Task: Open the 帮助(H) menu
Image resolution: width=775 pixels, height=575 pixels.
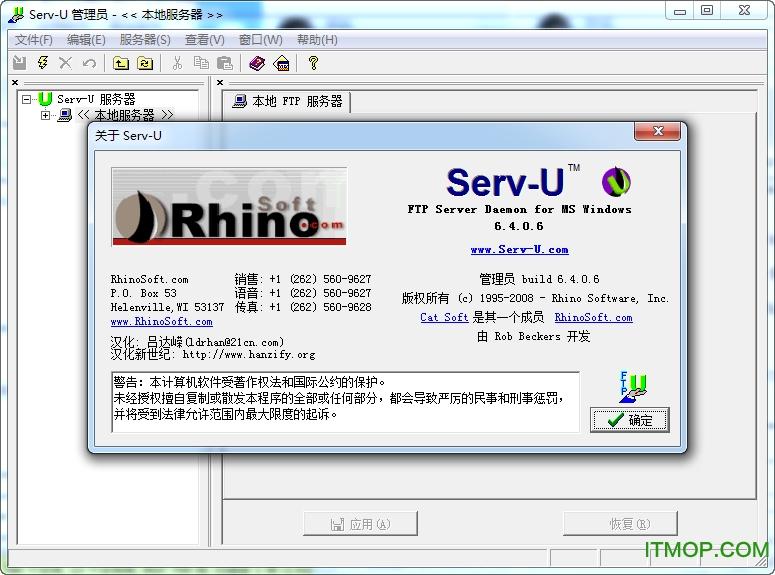Action: (x=317, y=40)
